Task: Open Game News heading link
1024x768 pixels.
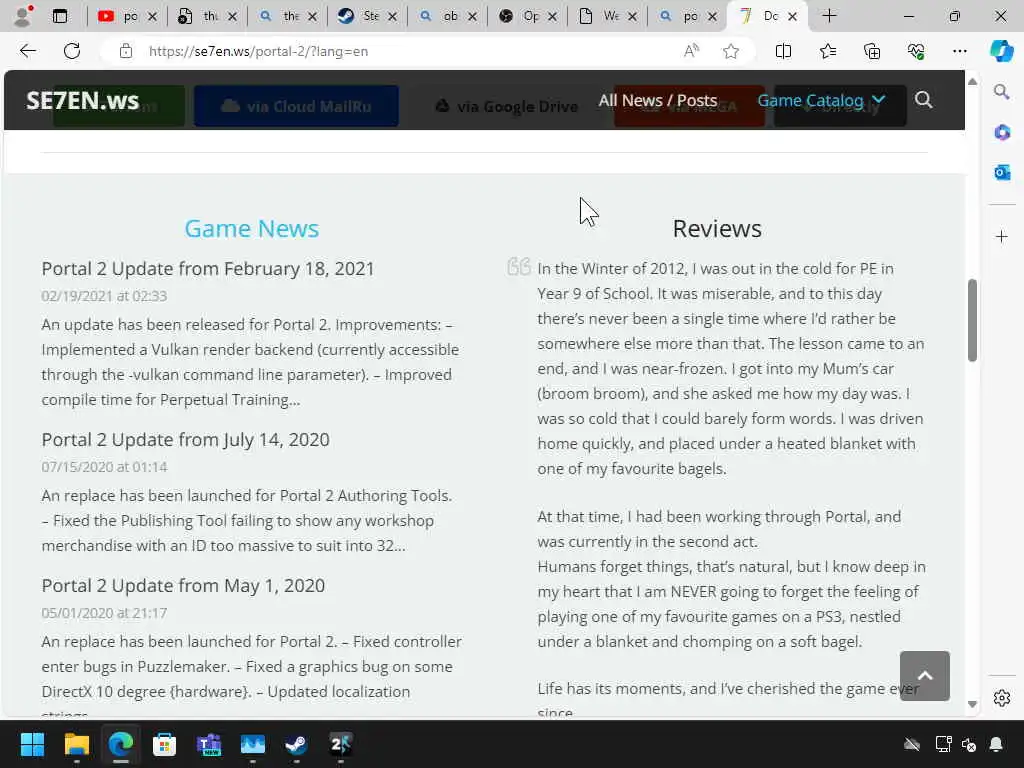Action: coord(251,229)
